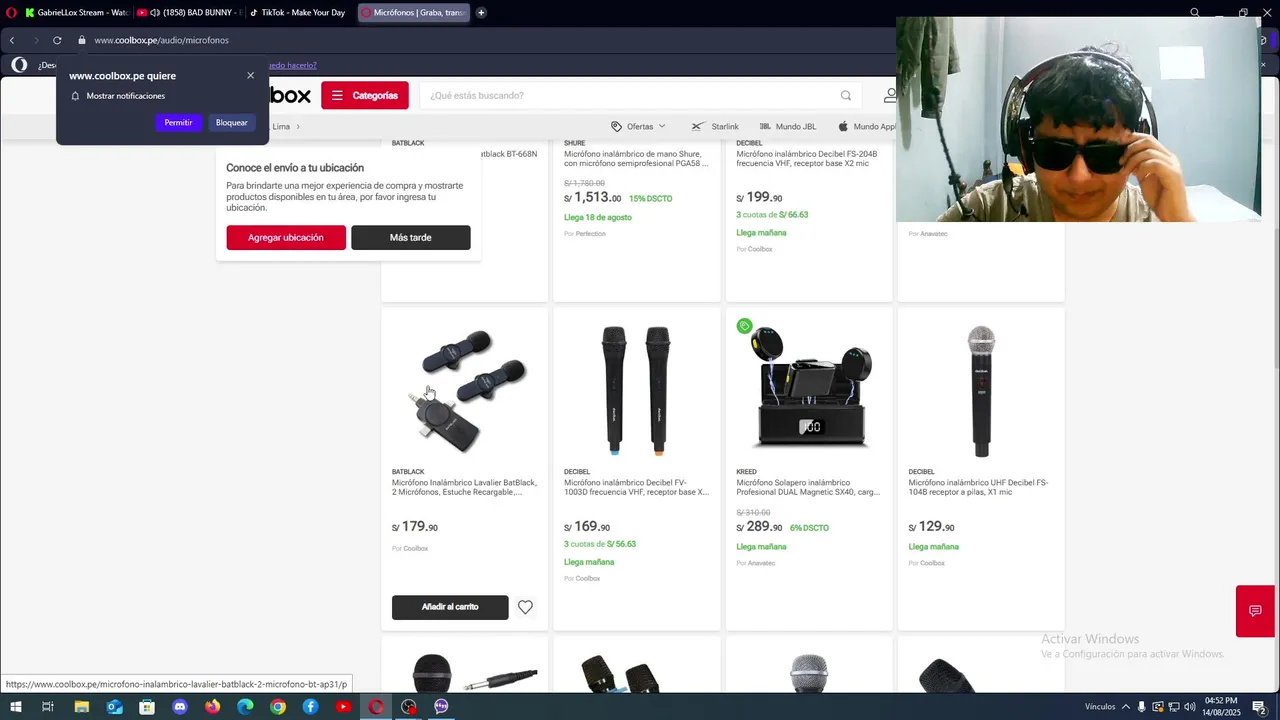Mute the BAD BUNNY tab audio icon
The image size is (1280, 720).
155,13
